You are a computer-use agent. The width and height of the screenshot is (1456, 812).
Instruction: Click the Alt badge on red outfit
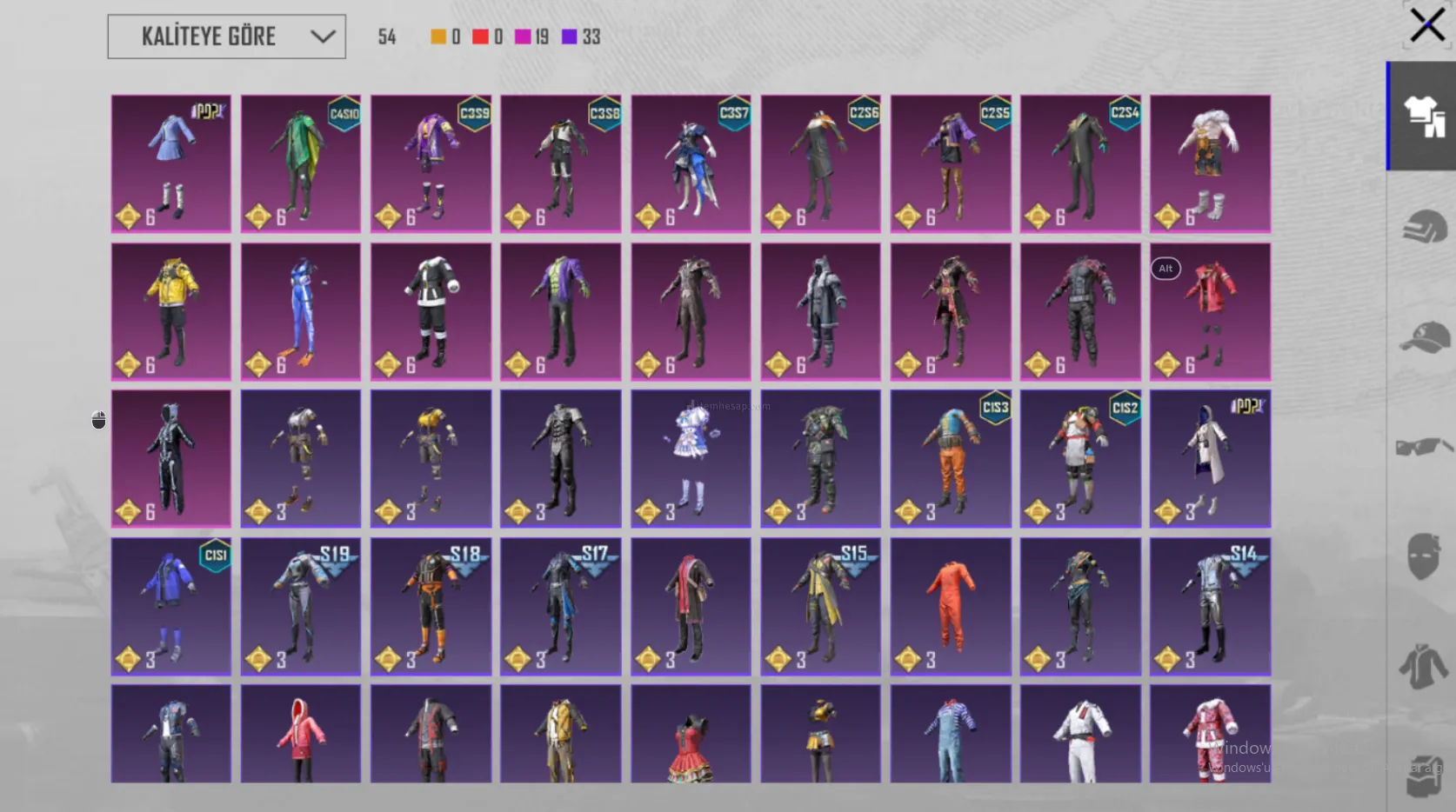tap(1165, 269)
